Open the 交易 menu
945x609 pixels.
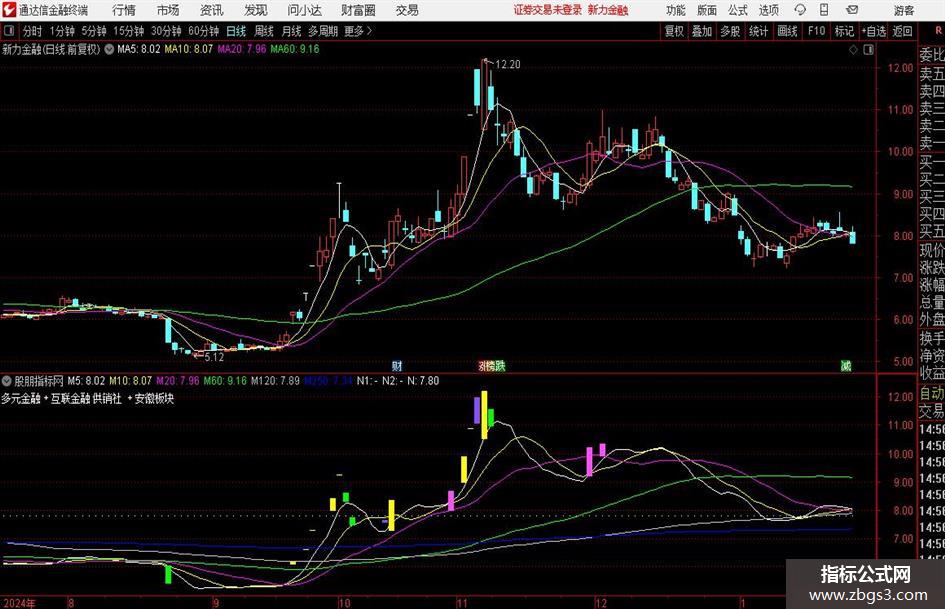click(407, 10)
